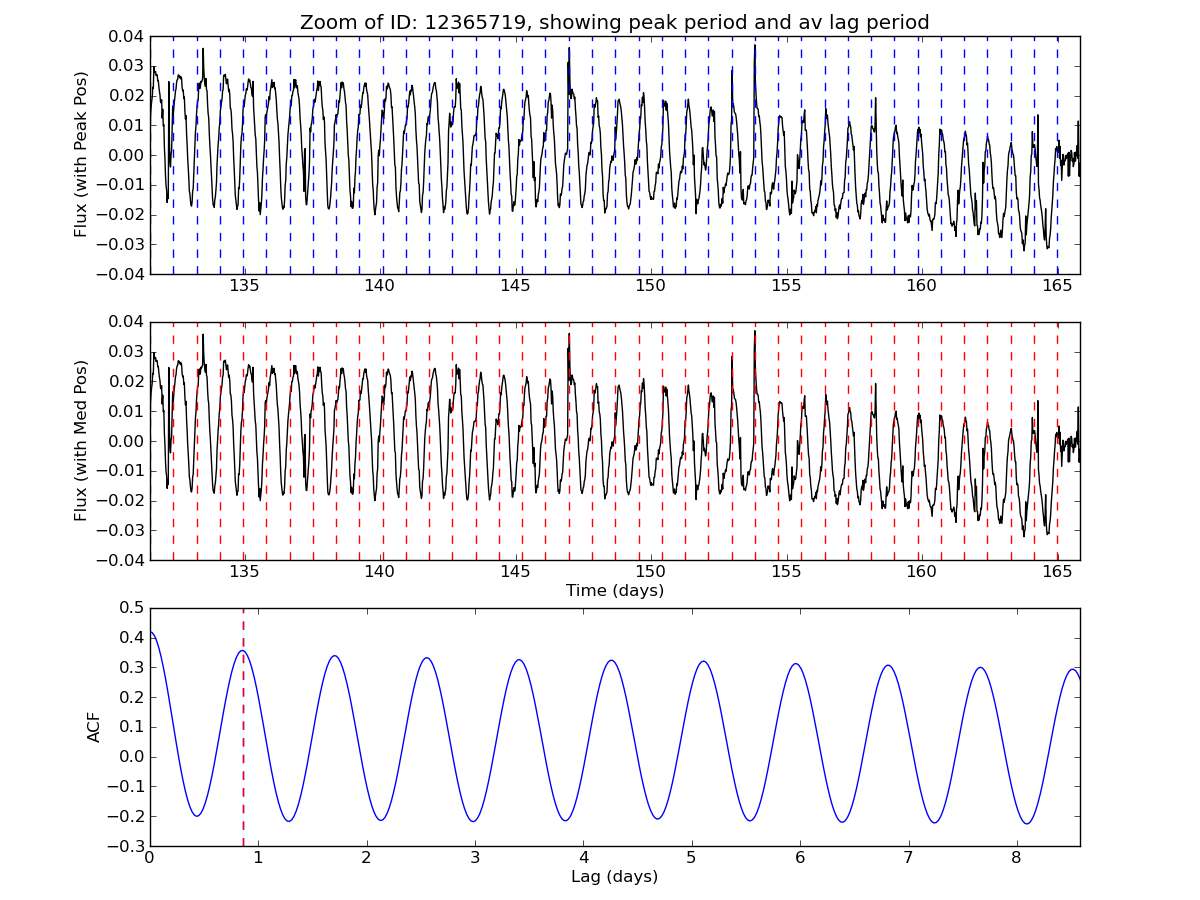This screenshot has width=1200, height=900.
Task: Click the ACF curve trough near lag 7.25
Action: click(935, 822)
